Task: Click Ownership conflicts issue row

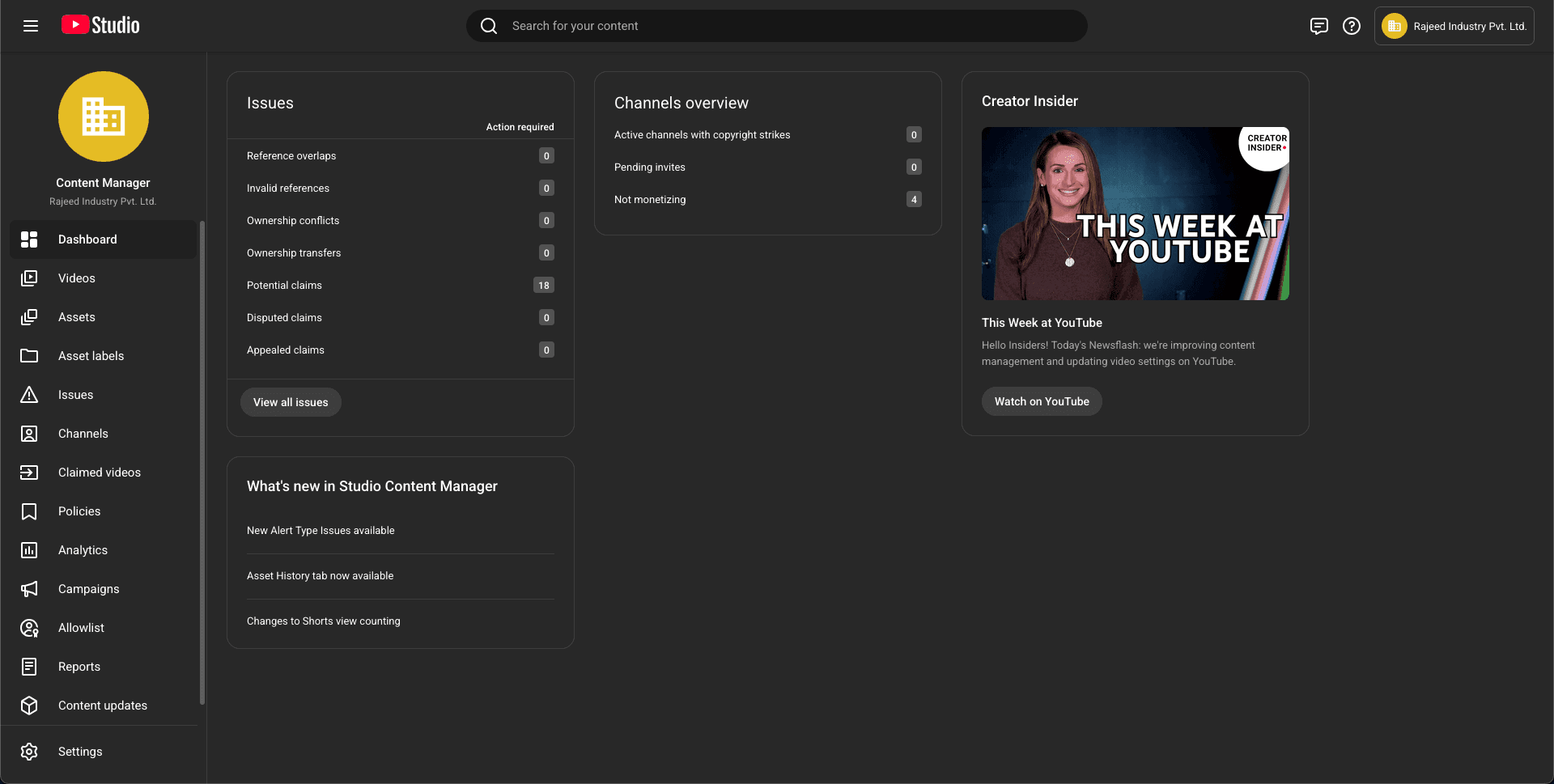Action: [x=401, y=220]
